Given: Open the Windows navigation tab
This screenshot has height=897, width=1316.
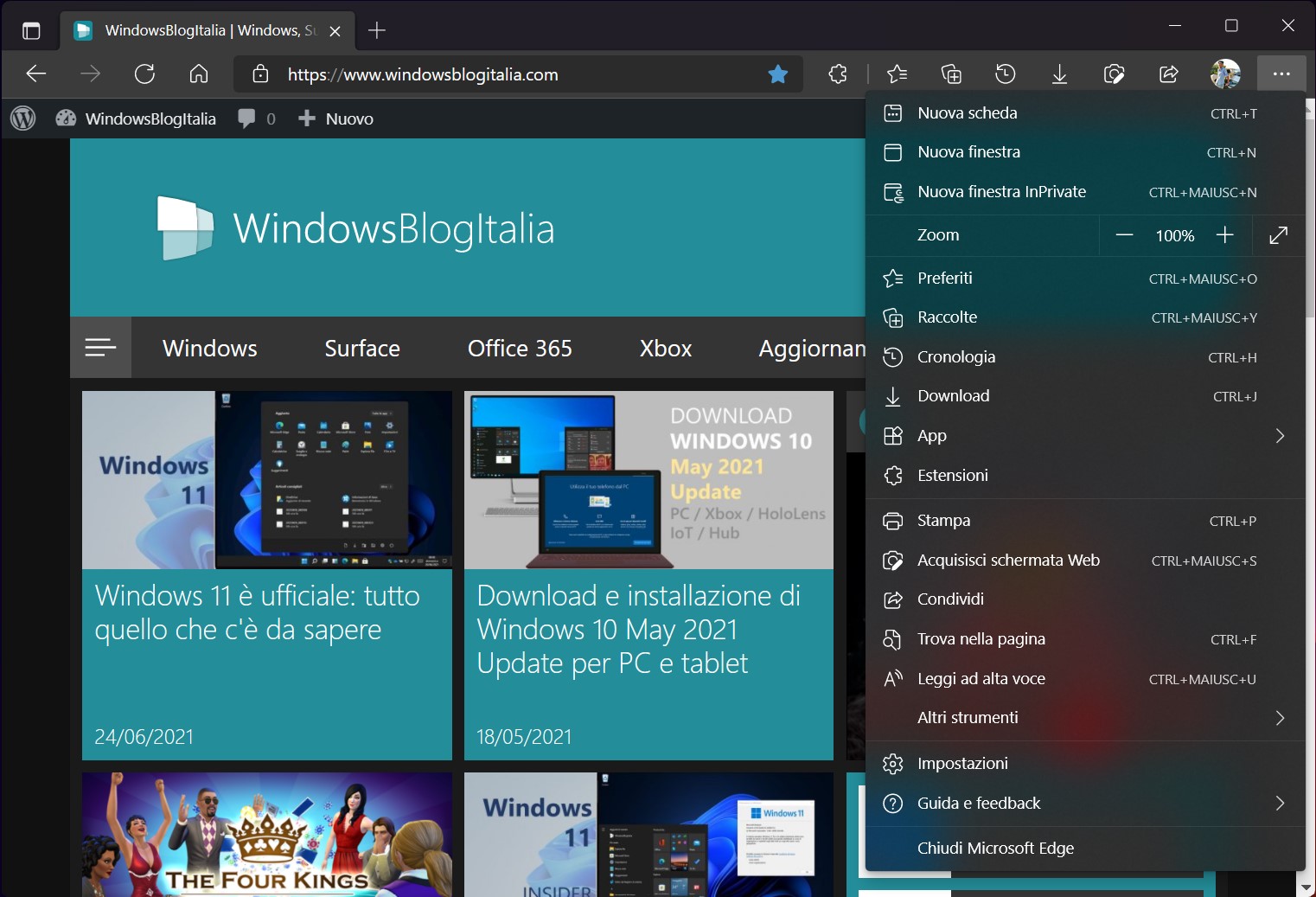Looking at the screenshot, I should [x=210, y=348].
